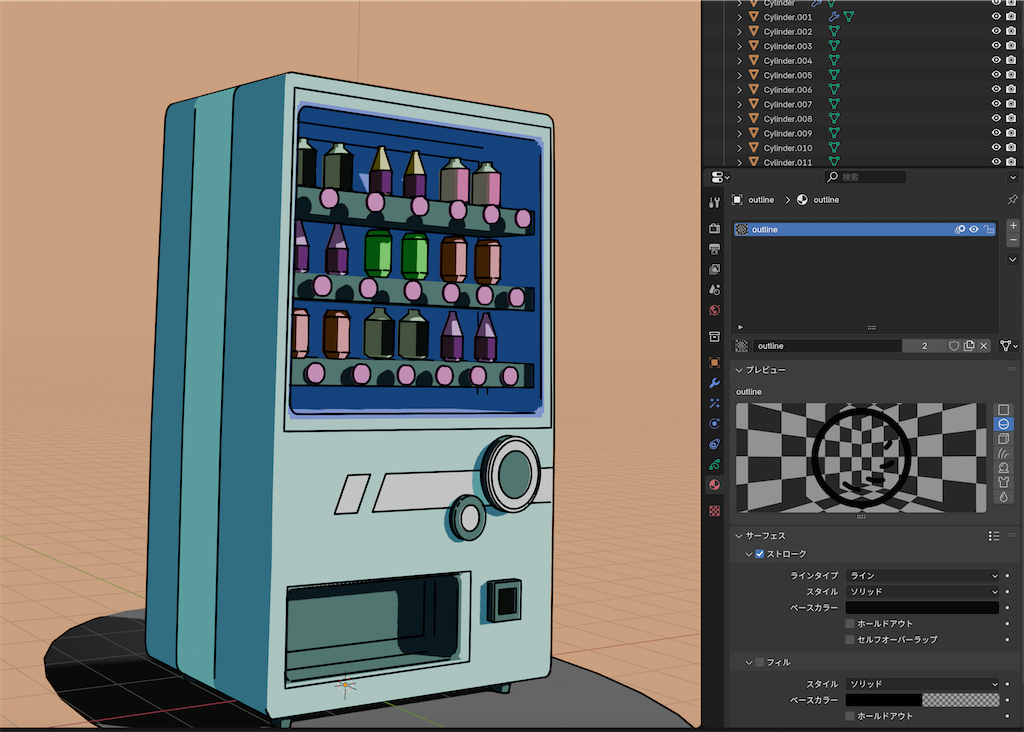
Task: Enable the ストローク (Stroke) checkbox
Action: pyautogui.click(x=760, y=554)
